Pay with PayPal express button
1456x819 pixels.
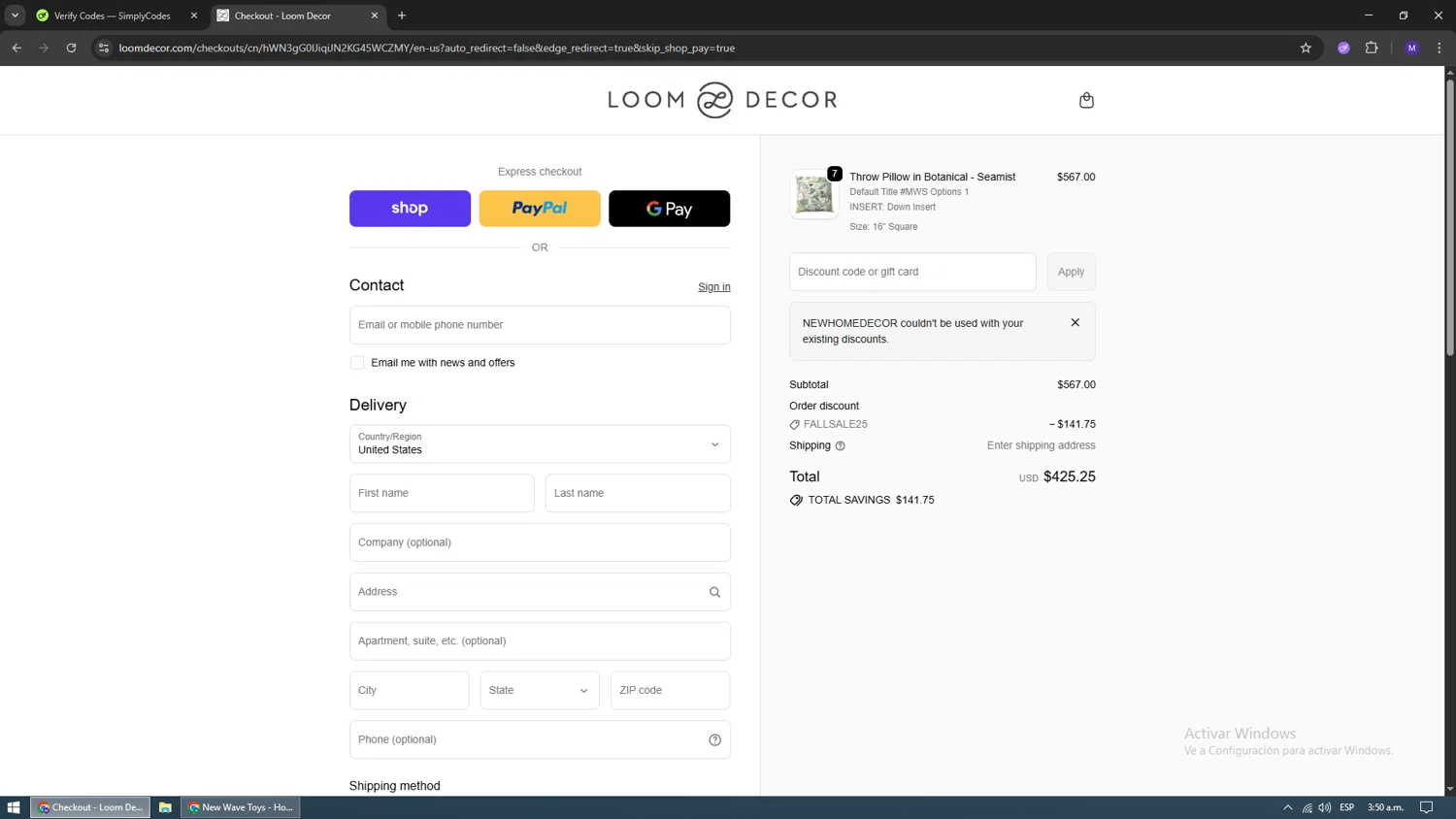pos(540,209)
